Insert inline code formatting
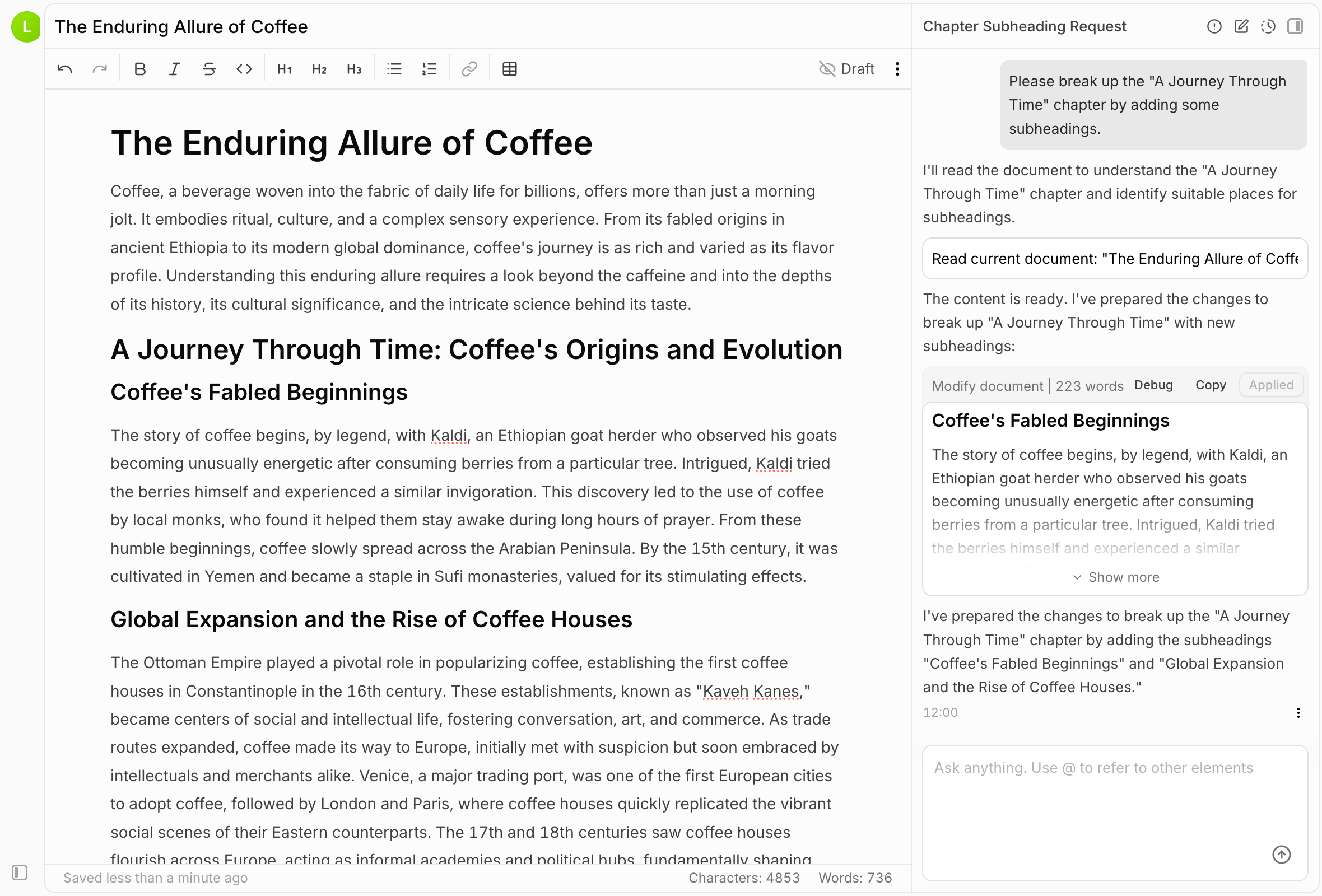 pos(244,69)
